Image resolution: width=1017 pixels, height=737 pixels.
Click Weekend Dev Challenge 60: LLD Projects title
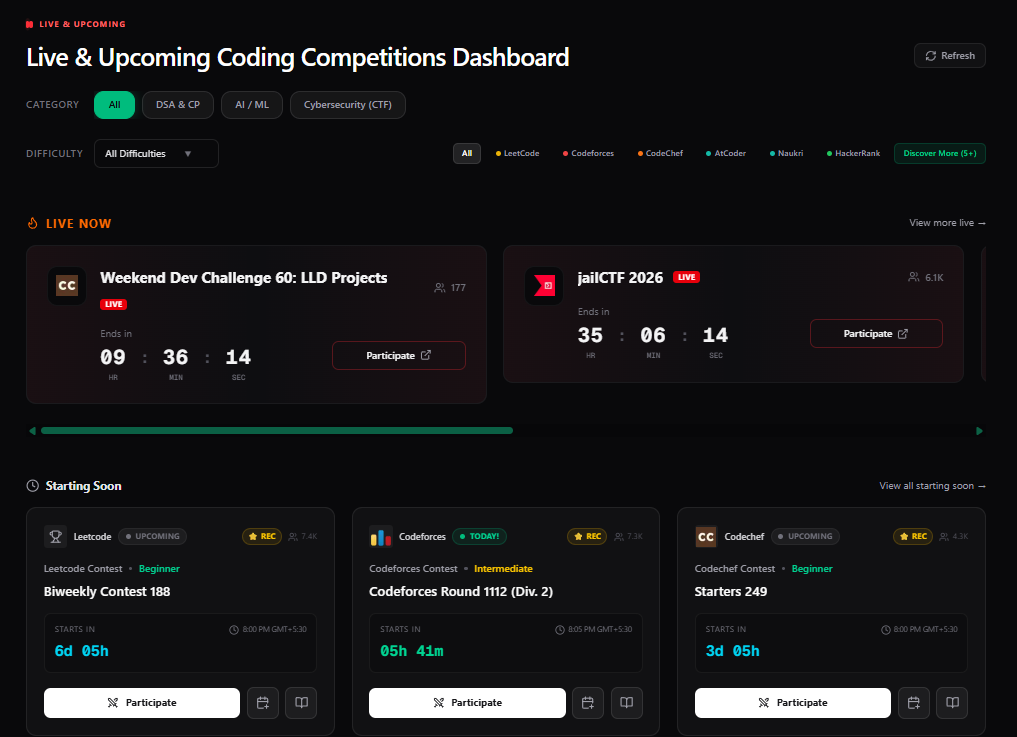pos(244,278)
